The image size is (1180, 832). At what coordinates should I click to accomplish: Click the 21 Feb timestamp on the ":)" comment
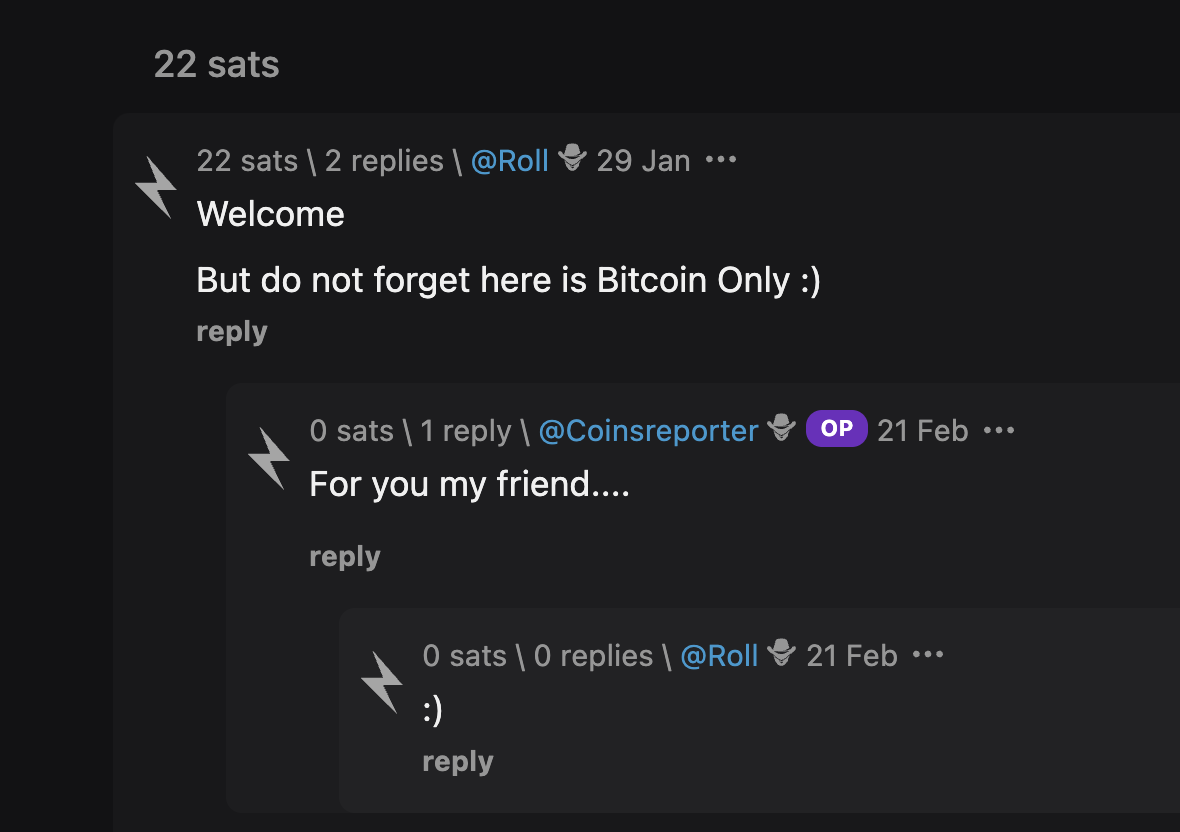coord(851,656)
